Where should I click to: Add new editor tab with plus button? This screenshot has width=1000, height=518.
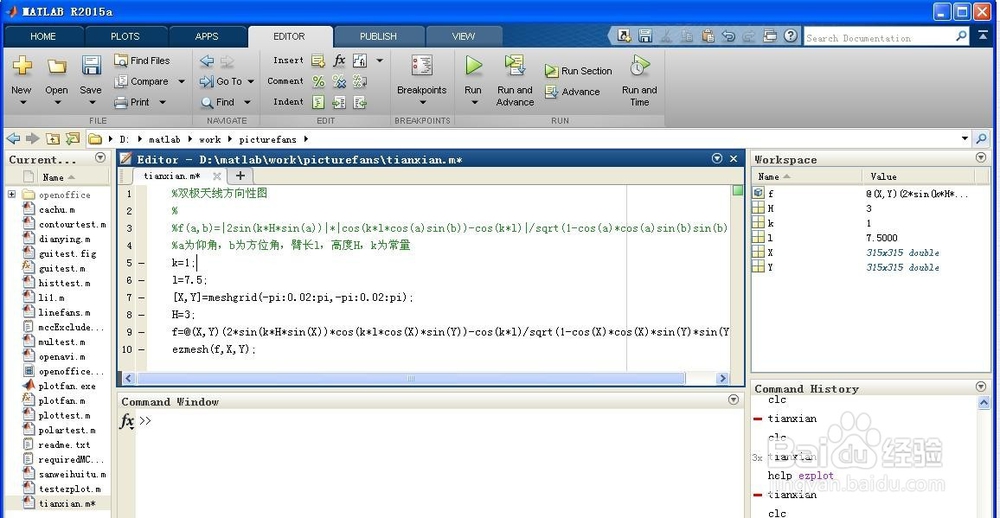[240, 175]
